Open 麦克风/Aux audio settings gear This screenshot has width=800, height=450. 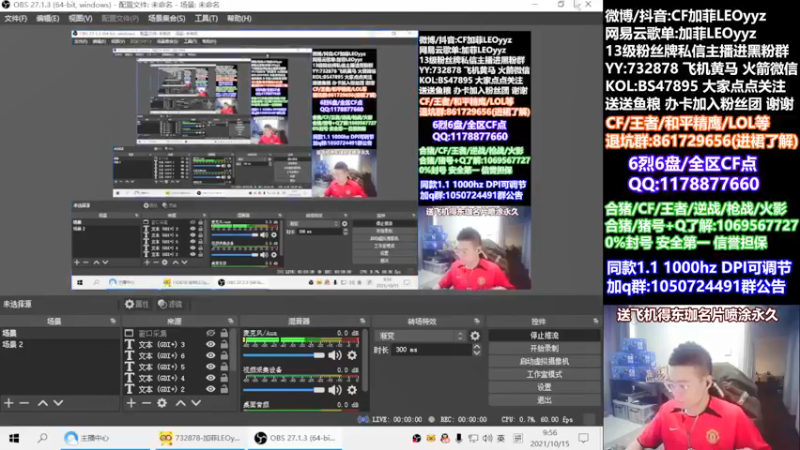click(x=352, y=355)
